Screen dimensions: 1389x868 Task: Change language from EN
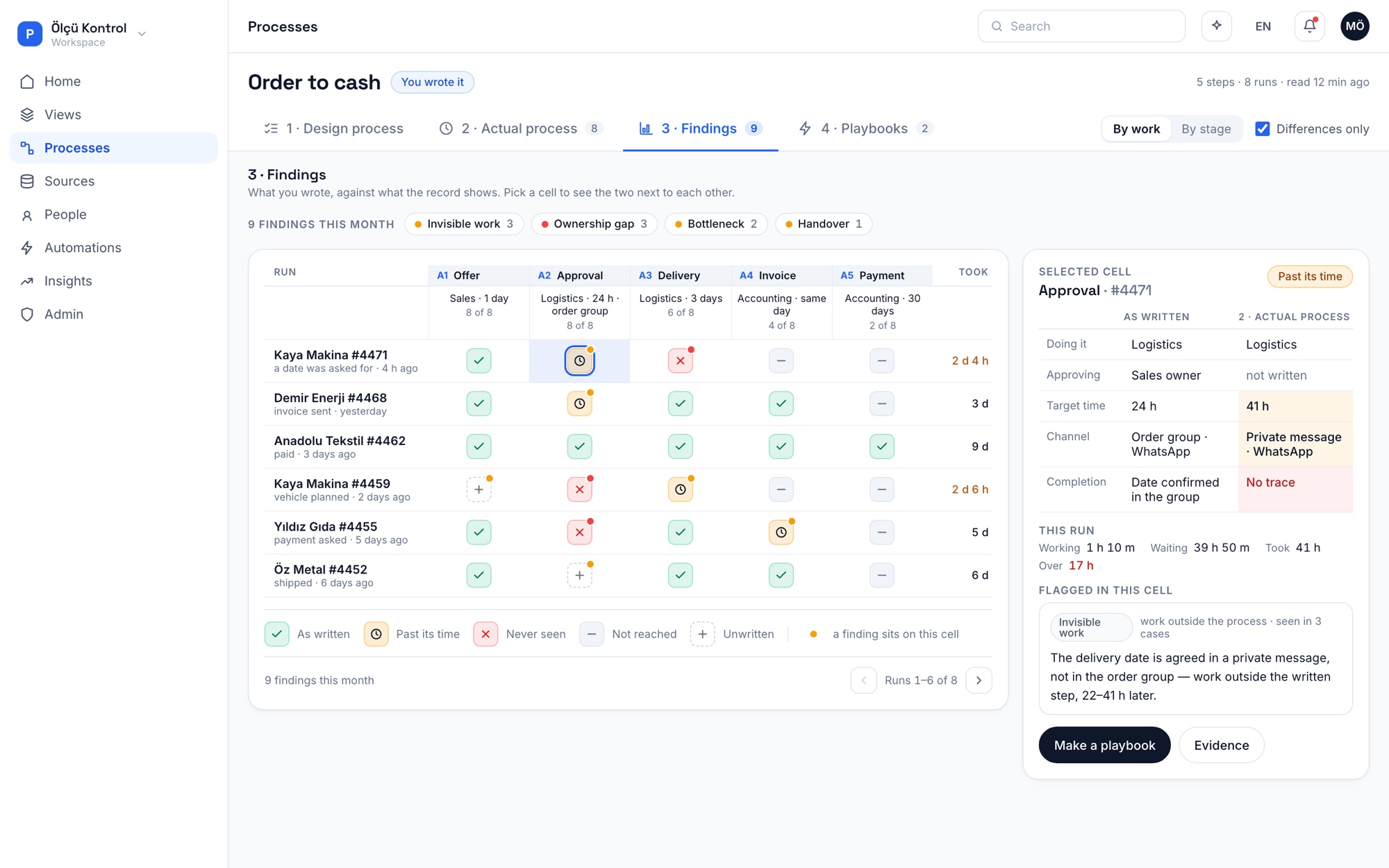coord(1263,26)
